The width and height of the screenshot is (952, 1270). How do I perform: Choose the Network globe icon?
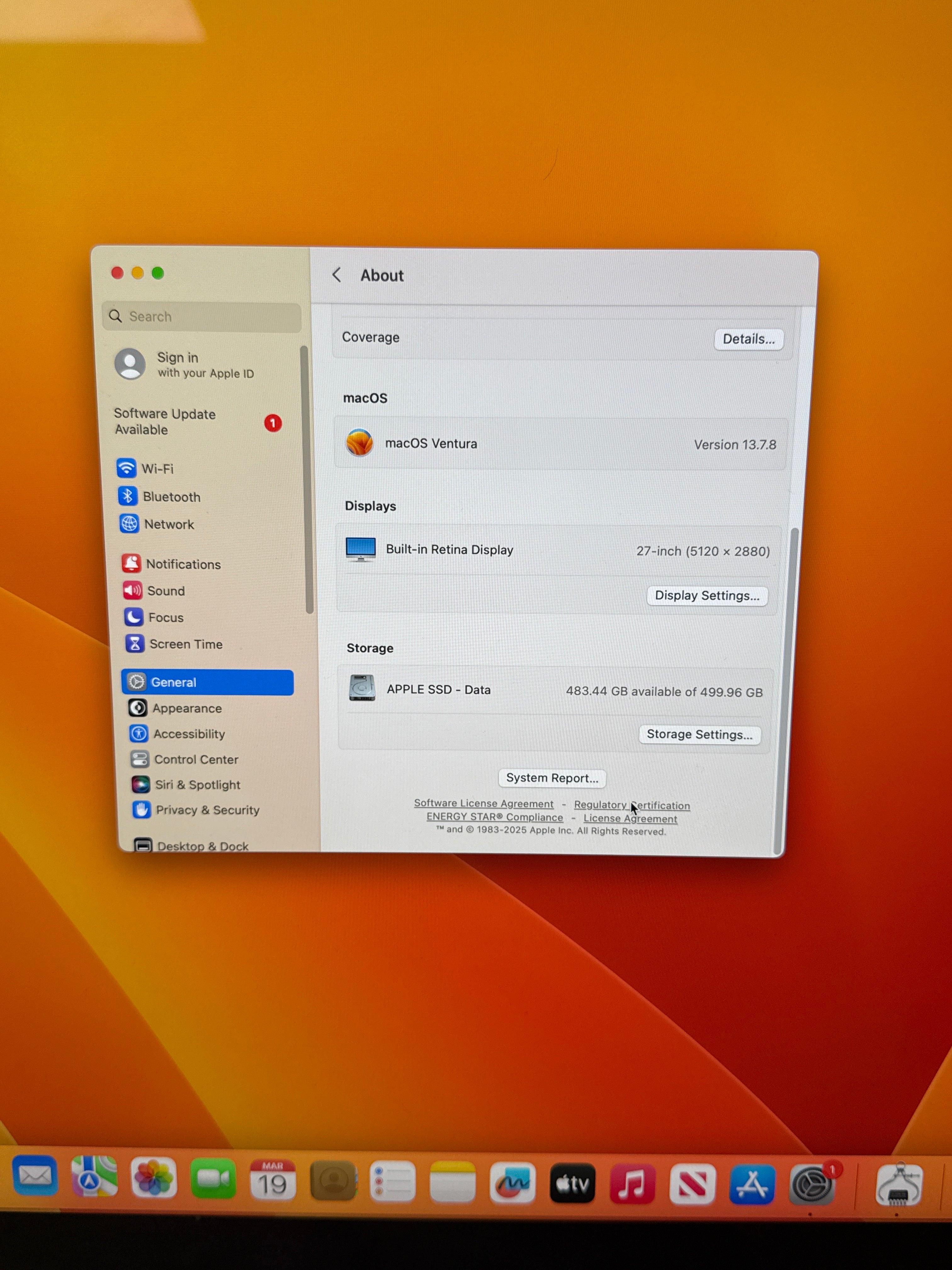129,523
